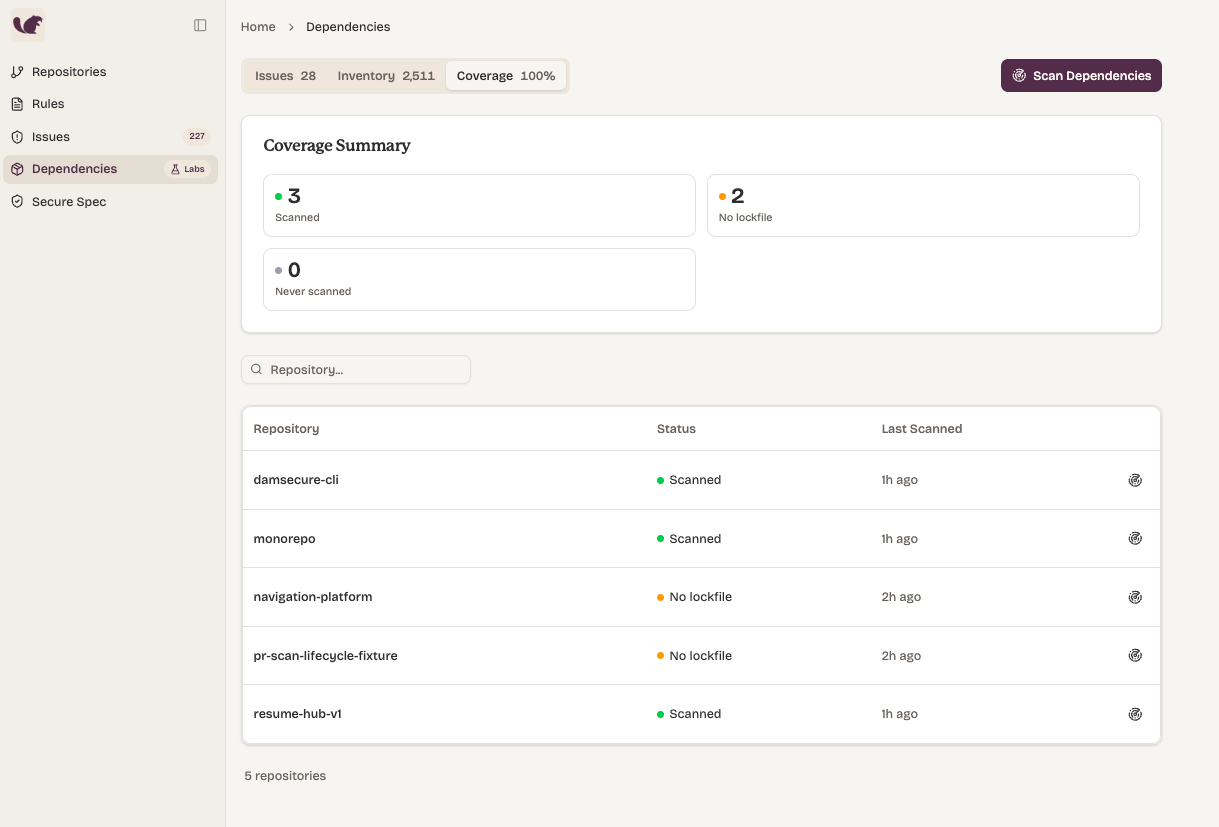The image size is (1219, 827).
Task: Click the search magnifier icon
Action: (257, 369)
